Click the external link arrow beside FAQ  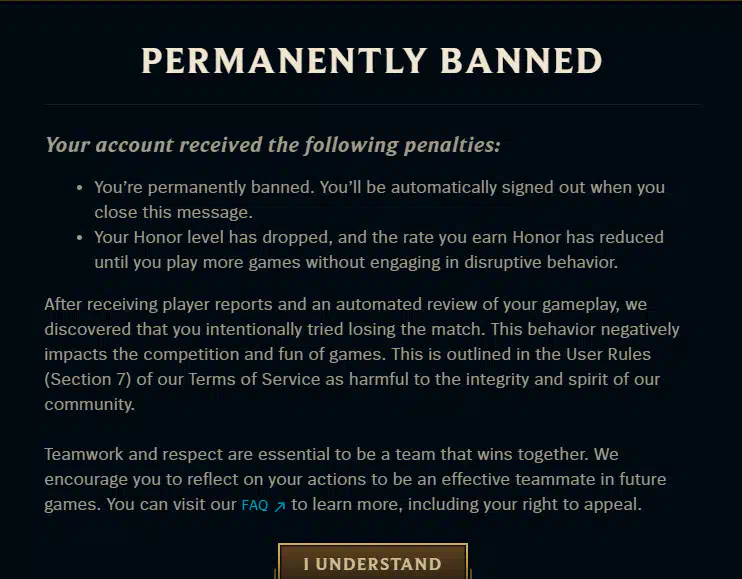280,506
